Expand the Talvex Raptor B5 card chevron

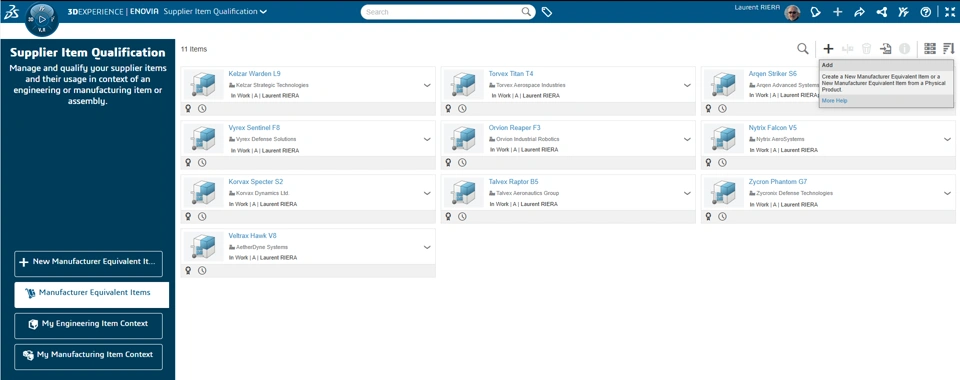[688, 193]
